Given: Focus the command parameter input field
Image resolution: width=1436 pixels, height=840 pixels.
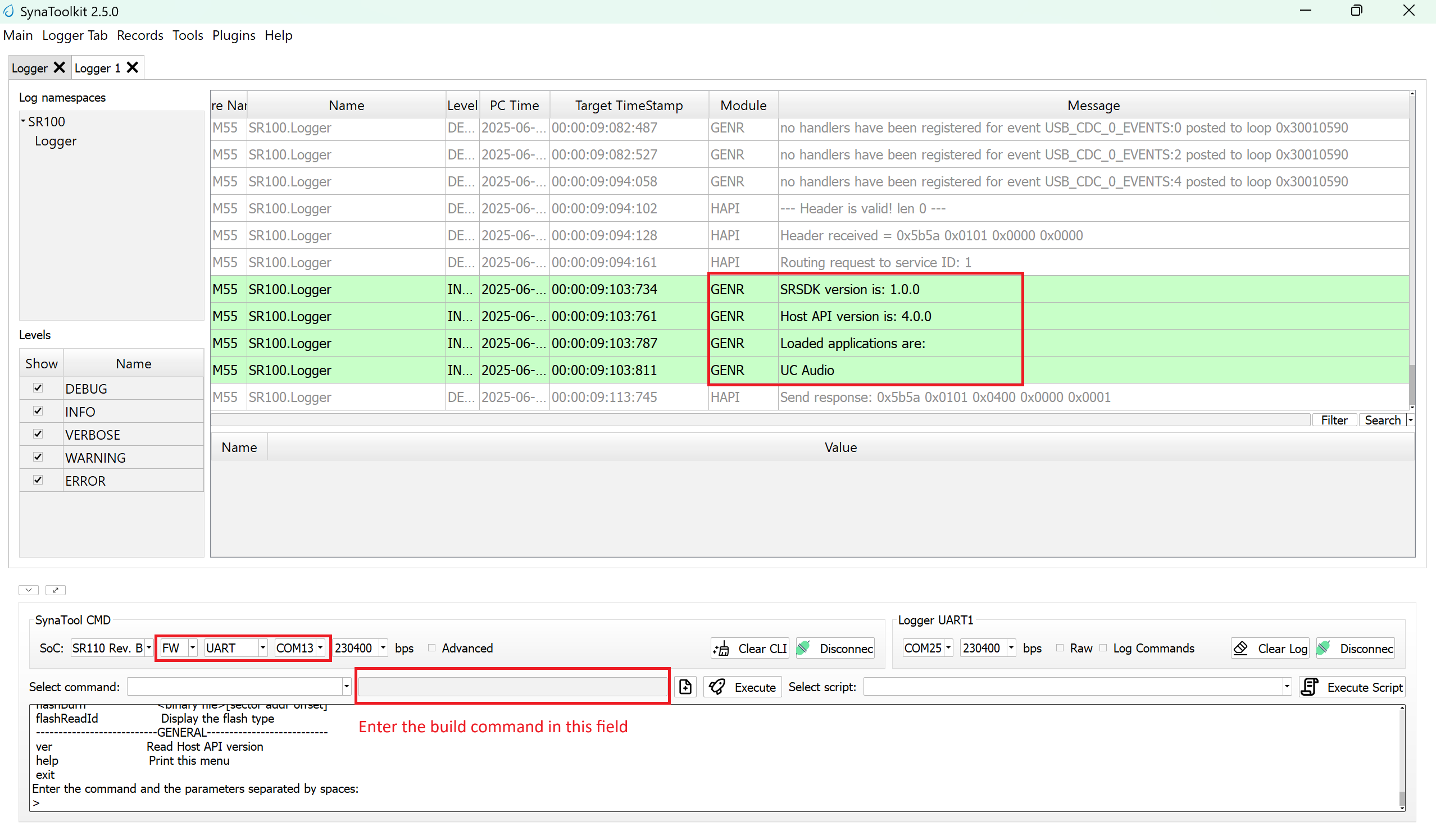Looking at the screenshot, I should click(x=513, y=687).
